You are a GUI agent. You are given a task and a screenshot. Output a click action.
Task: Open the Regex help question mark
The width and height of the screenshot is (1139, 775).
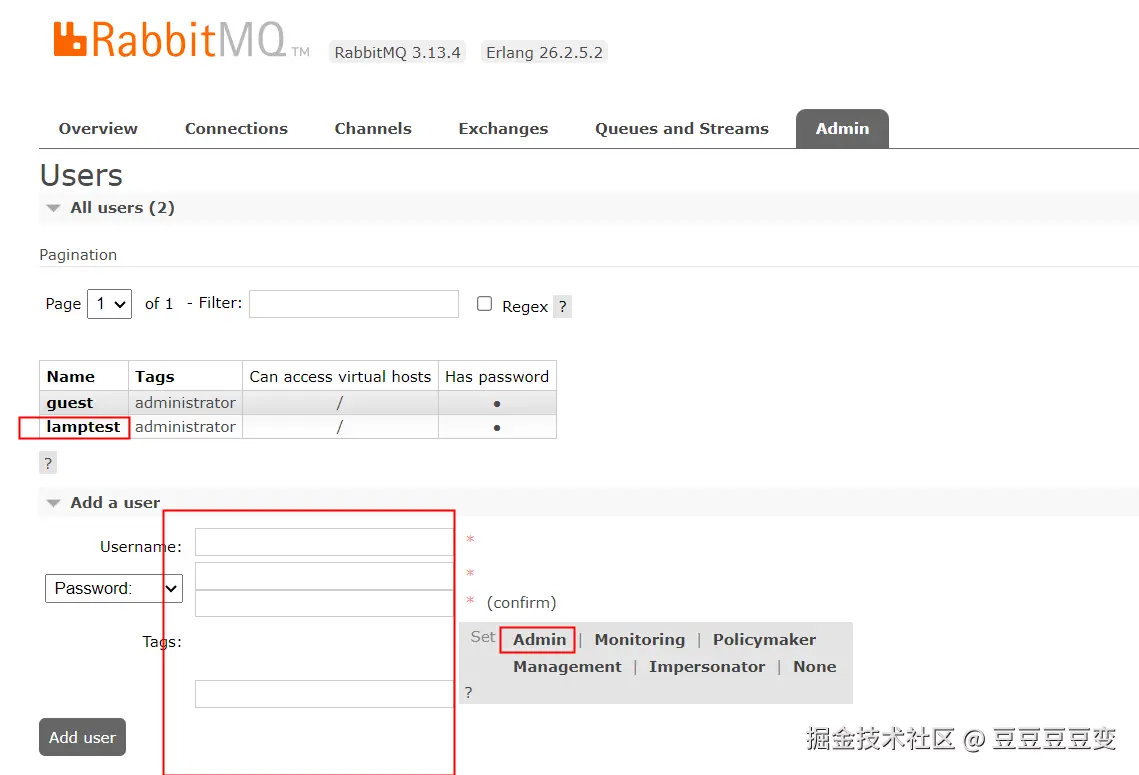(x=562, y=307)
